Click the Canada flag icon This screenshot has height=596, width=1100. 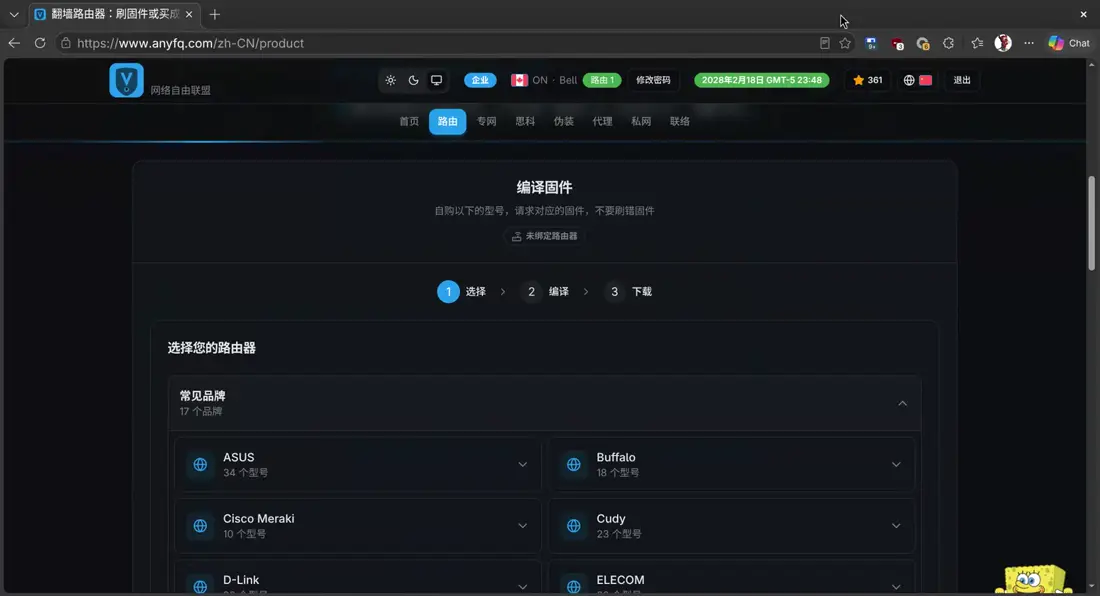[x=519, y=80]
